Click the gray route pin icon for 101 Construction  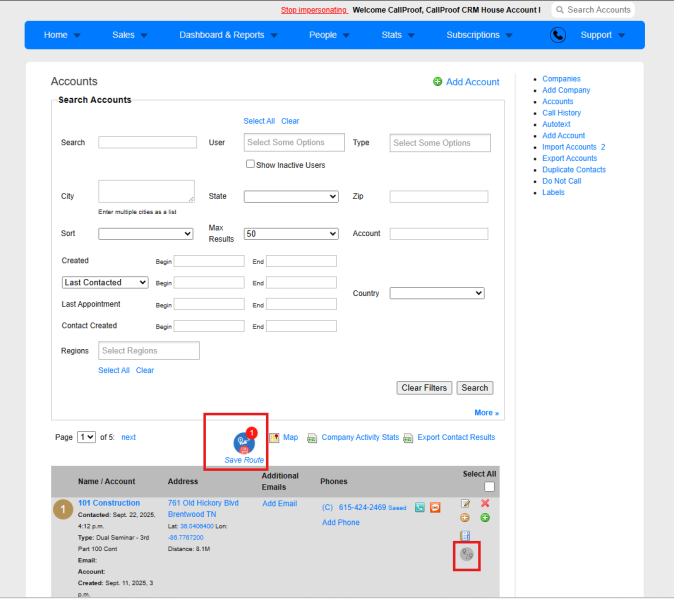[x=466, y=554]
